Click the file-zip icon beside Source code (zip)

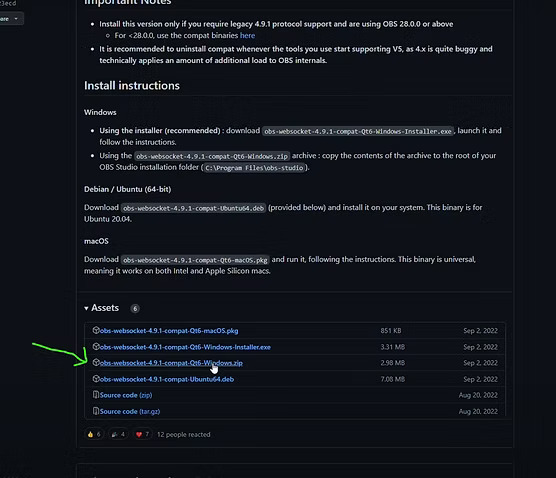(x=96, y=395)
